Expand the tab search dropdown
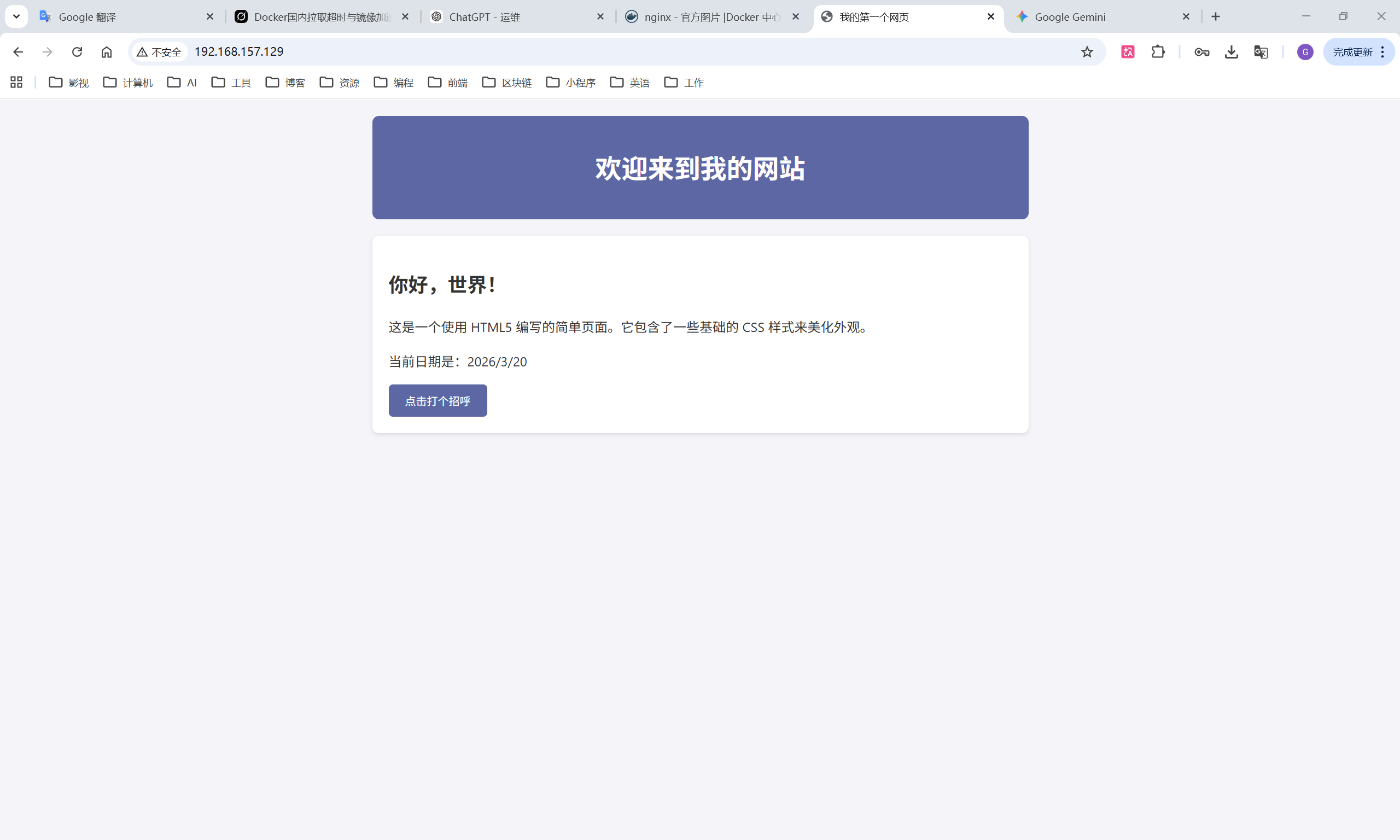 tap(16, 16)
